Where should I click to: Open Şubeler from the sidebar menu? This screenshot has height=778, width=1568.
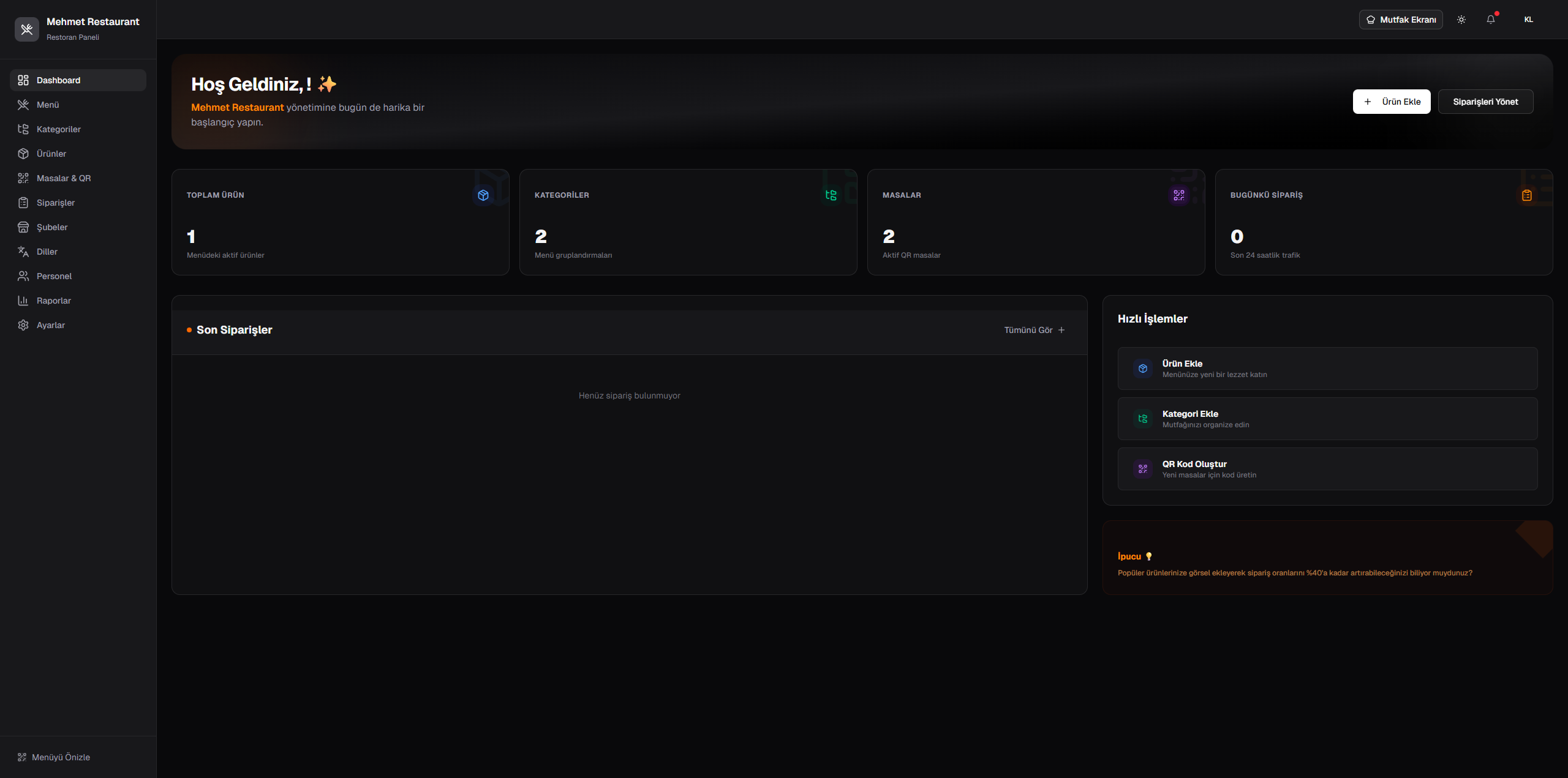[23, 227]
